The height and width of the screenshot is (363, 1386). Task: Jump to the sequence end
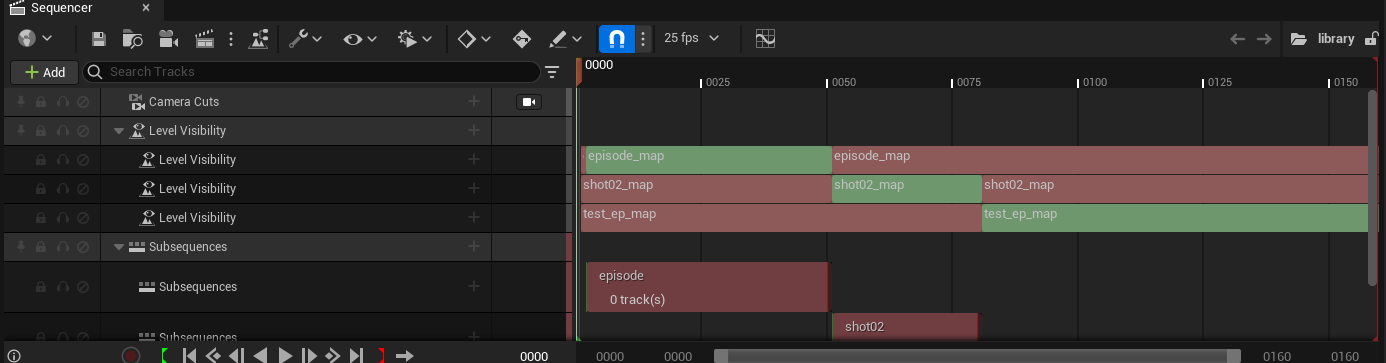357,355
